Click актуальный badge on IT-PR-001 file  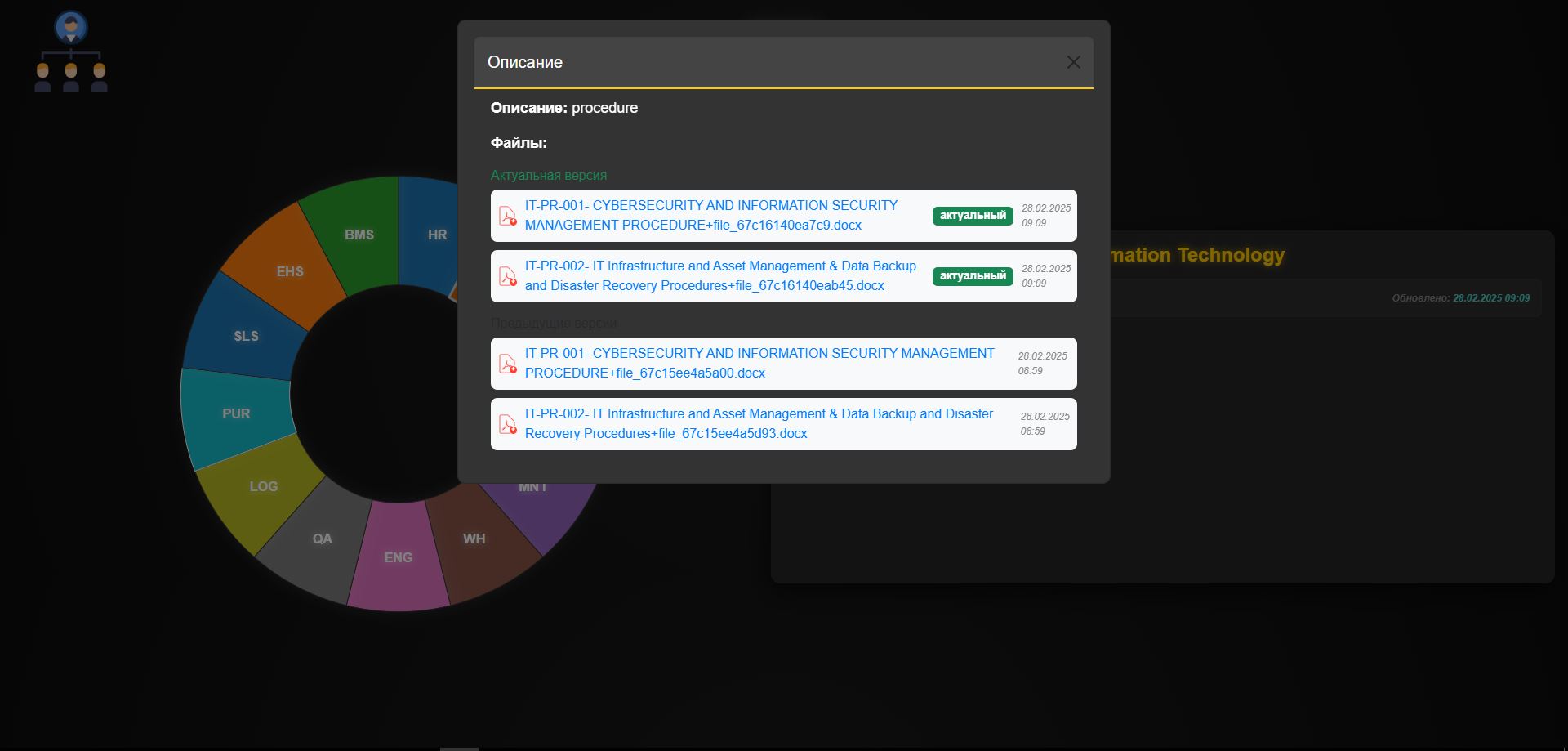pos(973,216)
